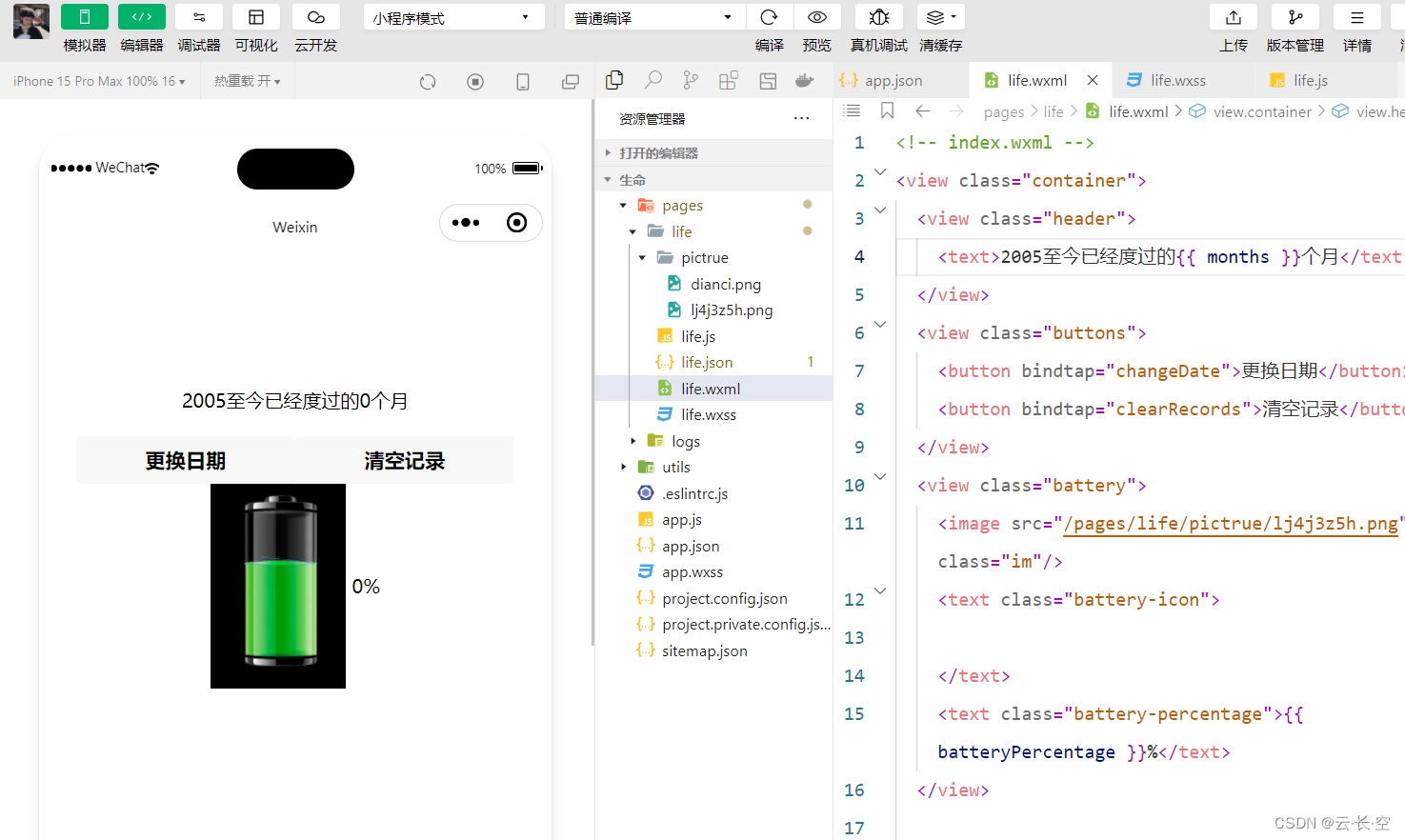Tap the 更换日期 button in simulator
The width and height of the screenshot is (1405, 840).
[x=186, y=461]
